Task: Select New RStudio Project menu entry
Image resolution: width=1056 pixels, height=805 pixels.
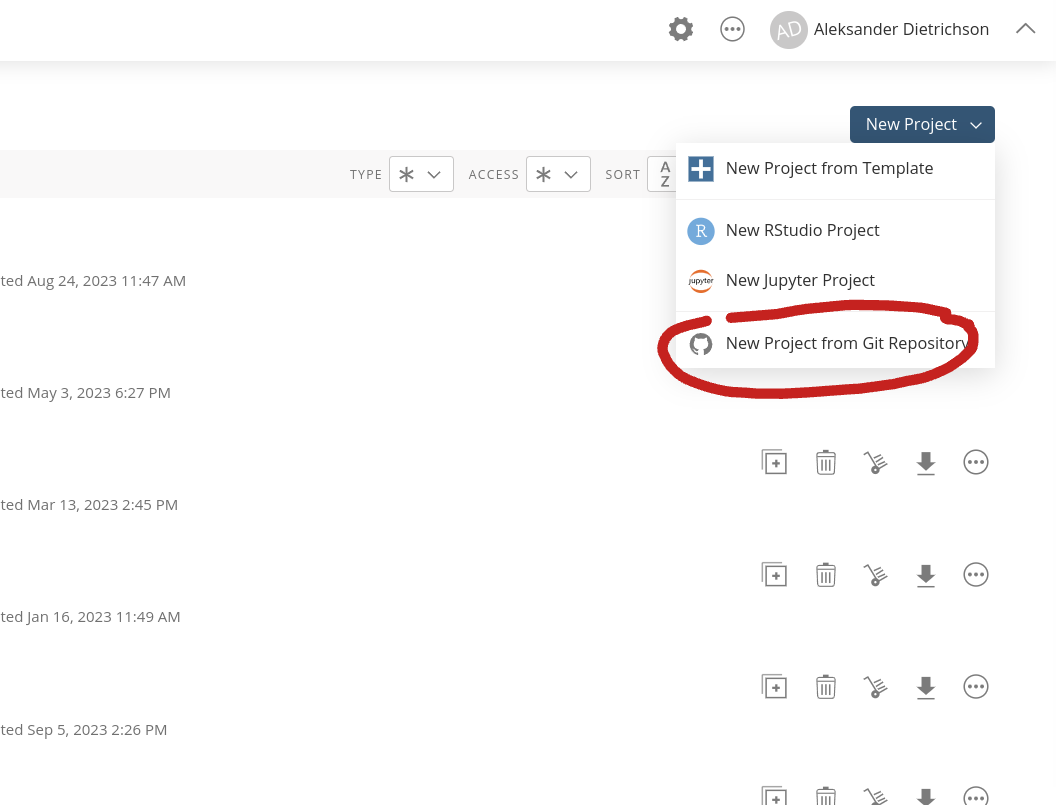Action: pyautogui.click(x=802, y=230)
